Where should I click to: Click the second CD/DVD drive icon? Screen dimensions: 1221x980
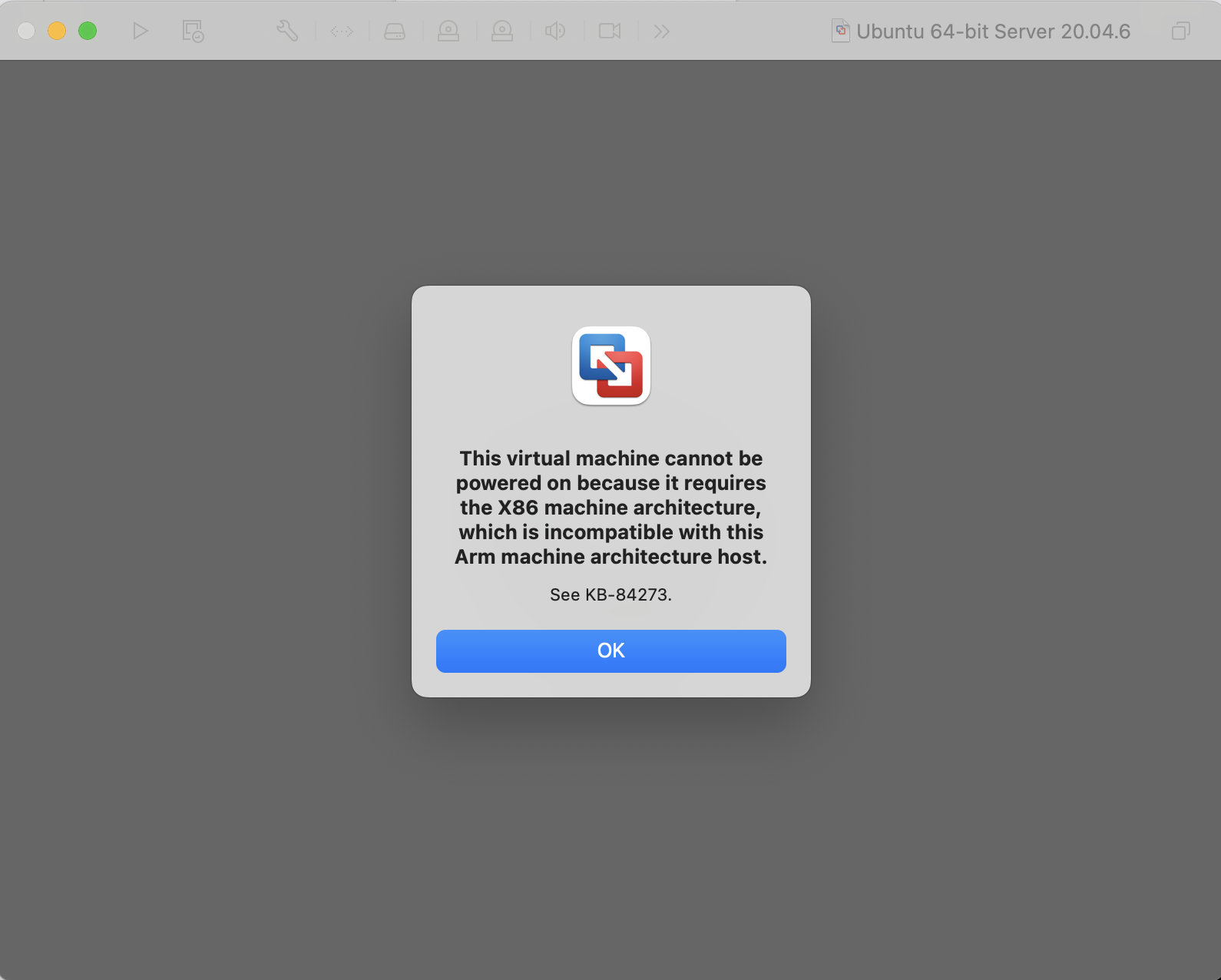[502, 31]
